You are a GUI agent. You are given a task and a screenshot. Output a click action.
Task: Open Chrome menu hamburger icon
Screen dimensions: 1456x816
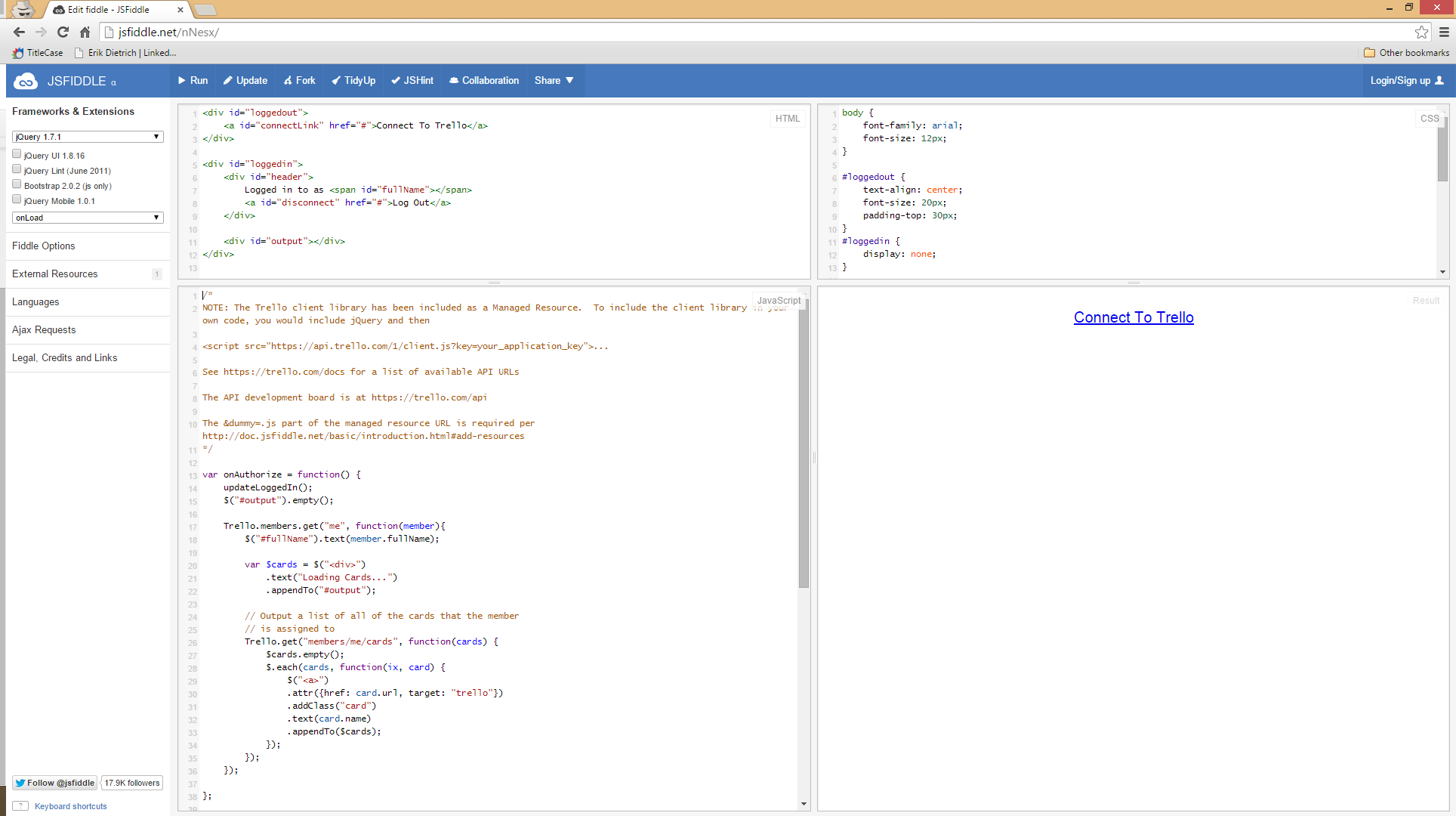1444,32
